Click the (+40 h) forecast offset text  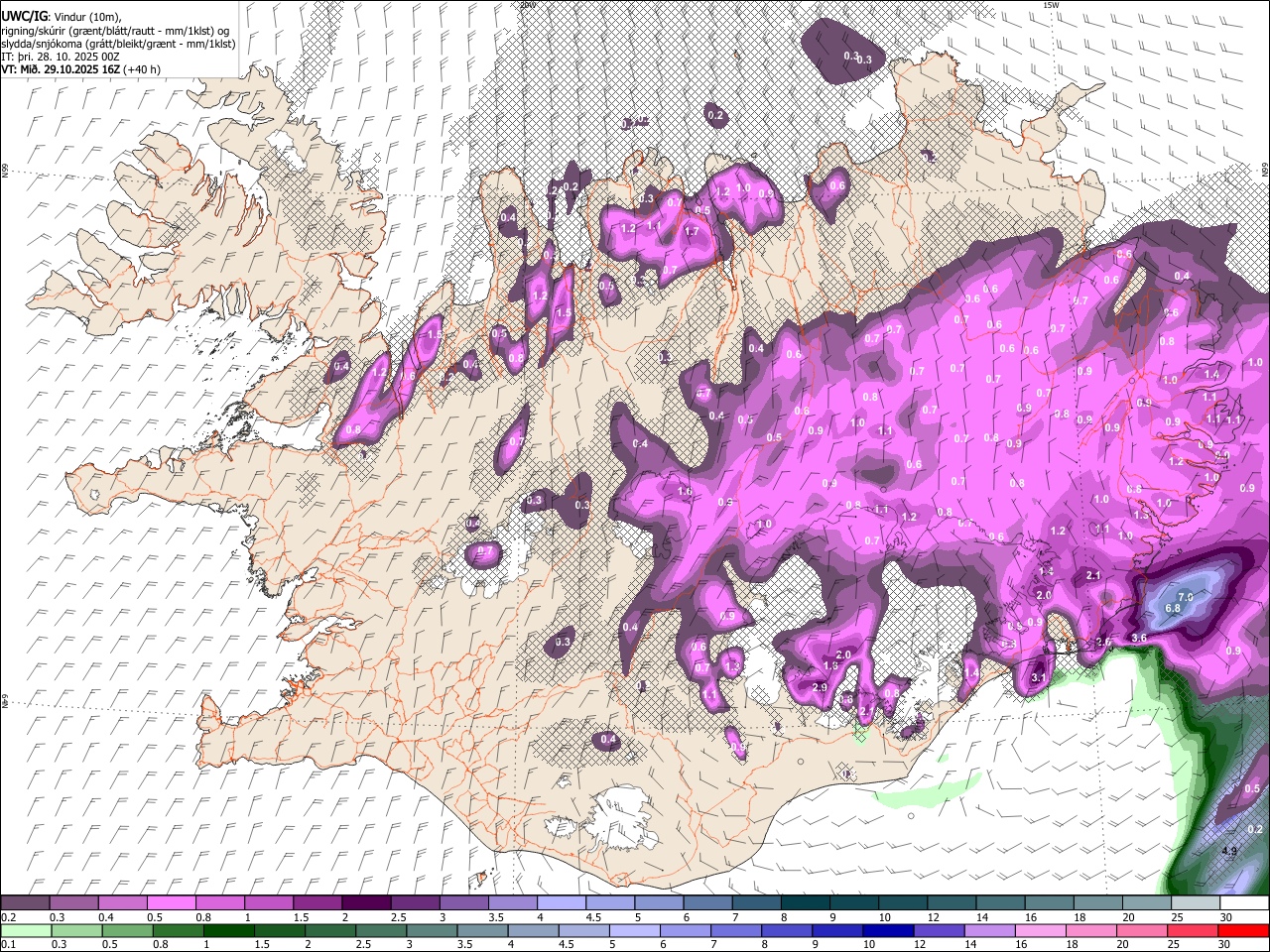[x=143, y=69]
